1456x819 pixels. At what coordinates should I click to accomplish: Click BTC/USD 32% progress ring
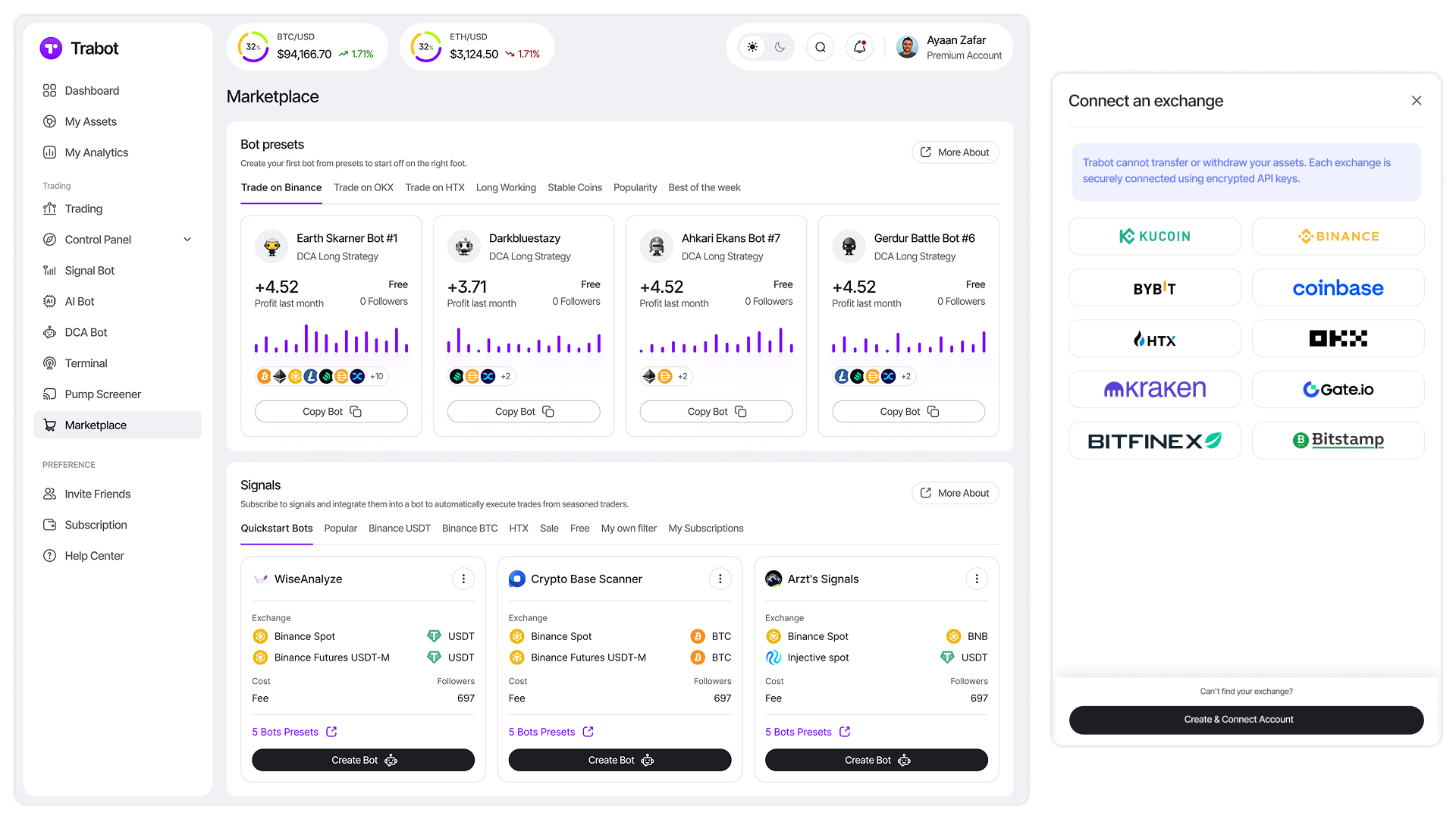[253, 47]
